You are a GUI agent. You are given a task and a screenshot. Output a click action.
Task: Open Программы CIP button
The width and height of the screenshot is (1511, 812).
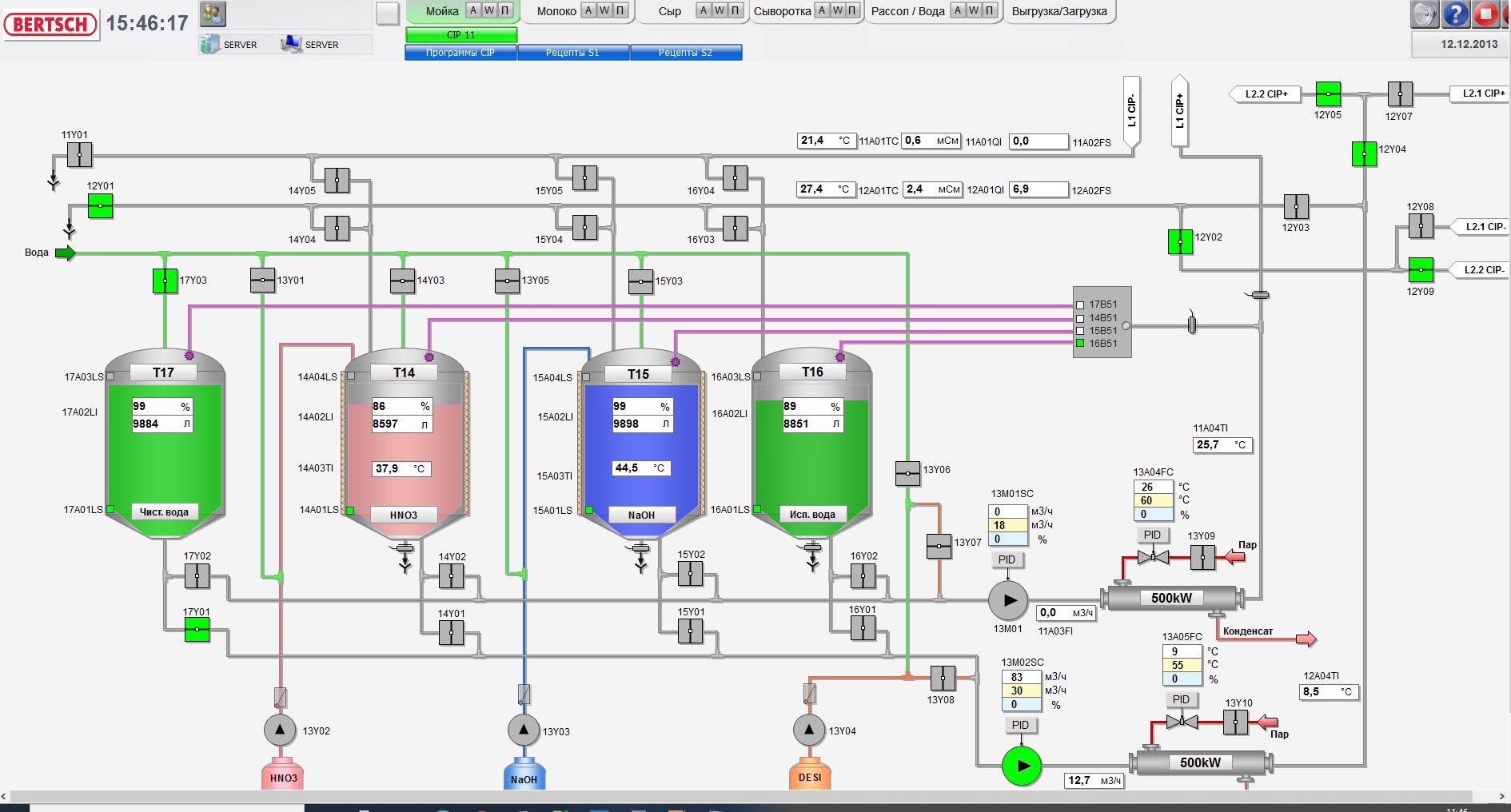click(460, 53)
